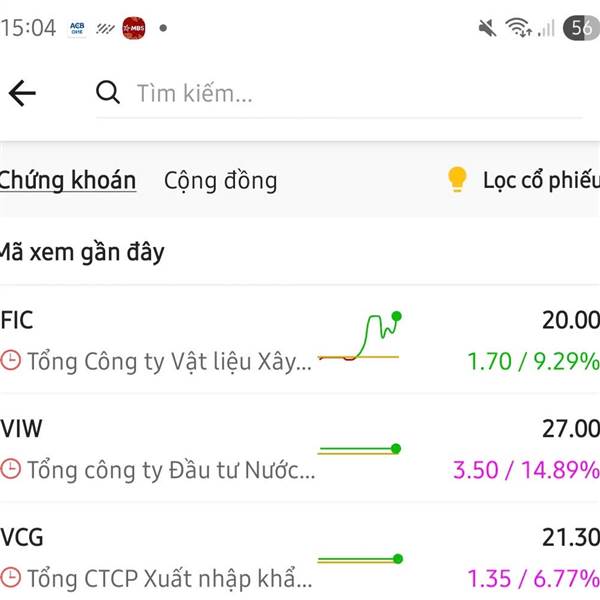This screenshot has height=600, width=600.
Task: Open Lọc cổ phiếu stock filter
Action: [540, 181]
